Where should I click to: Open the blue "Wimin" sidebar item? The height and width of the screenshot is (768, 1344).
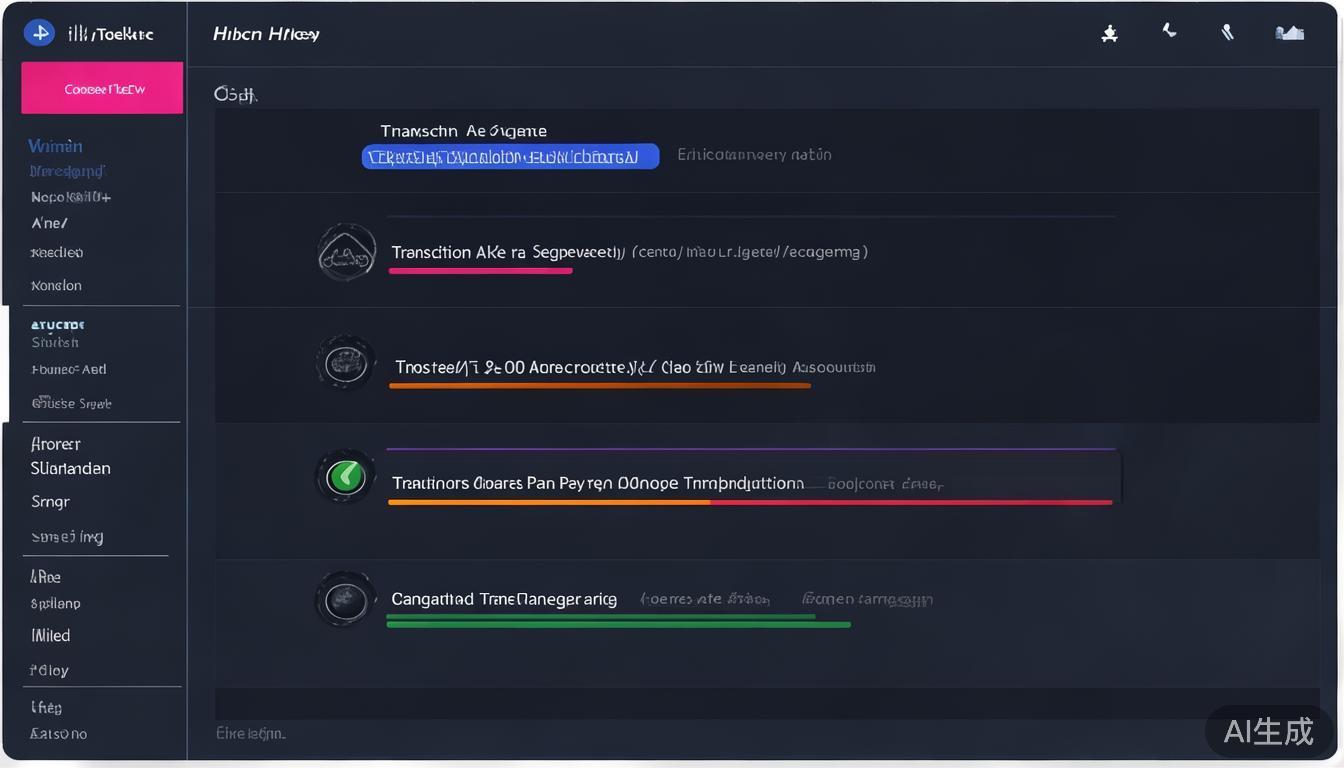click(x=56, y=146)
